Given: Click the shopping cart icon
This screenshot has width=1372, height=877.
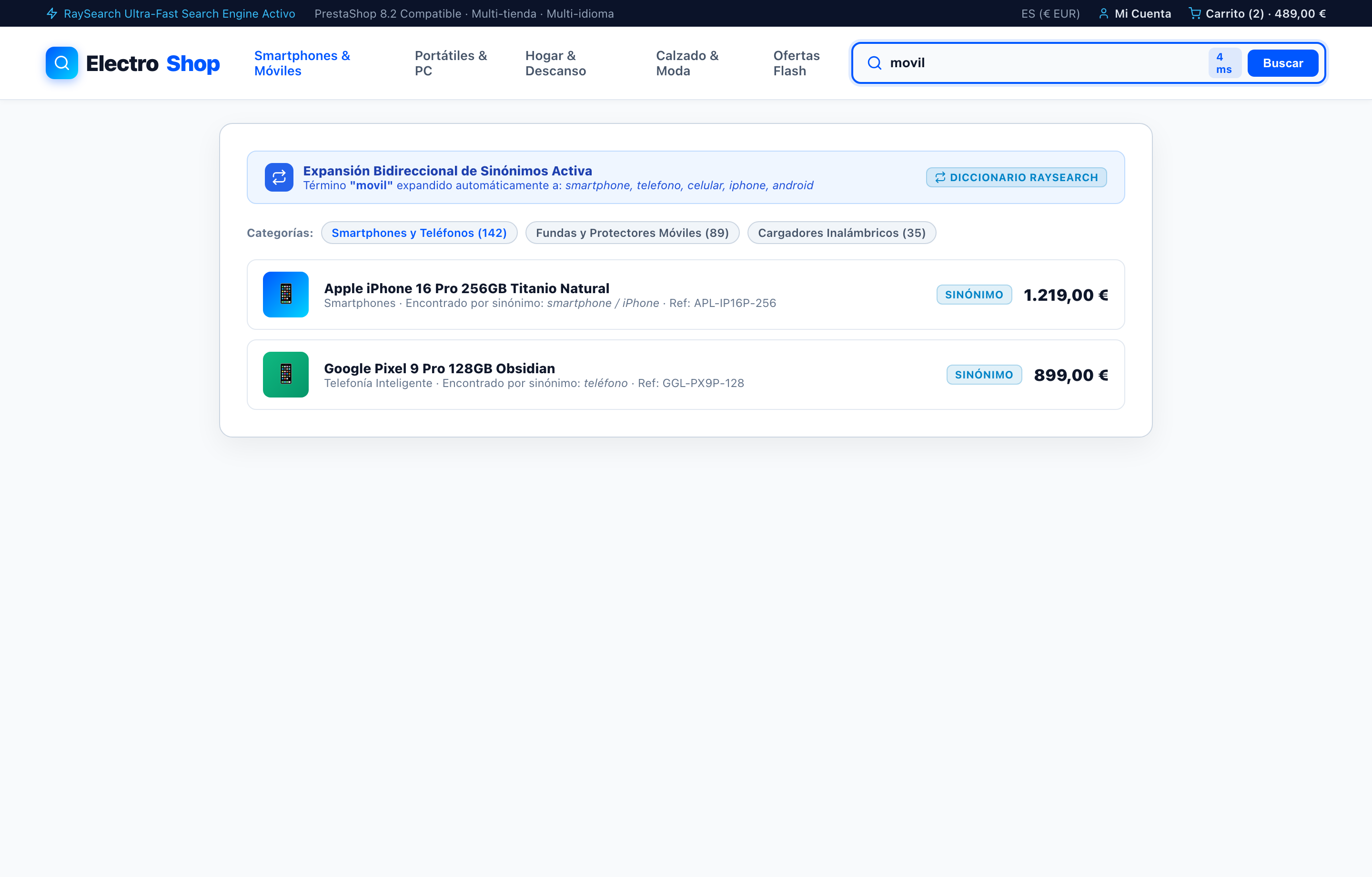Looking at the screenshot, I should pyautogui.click(x=1195, y=13).
